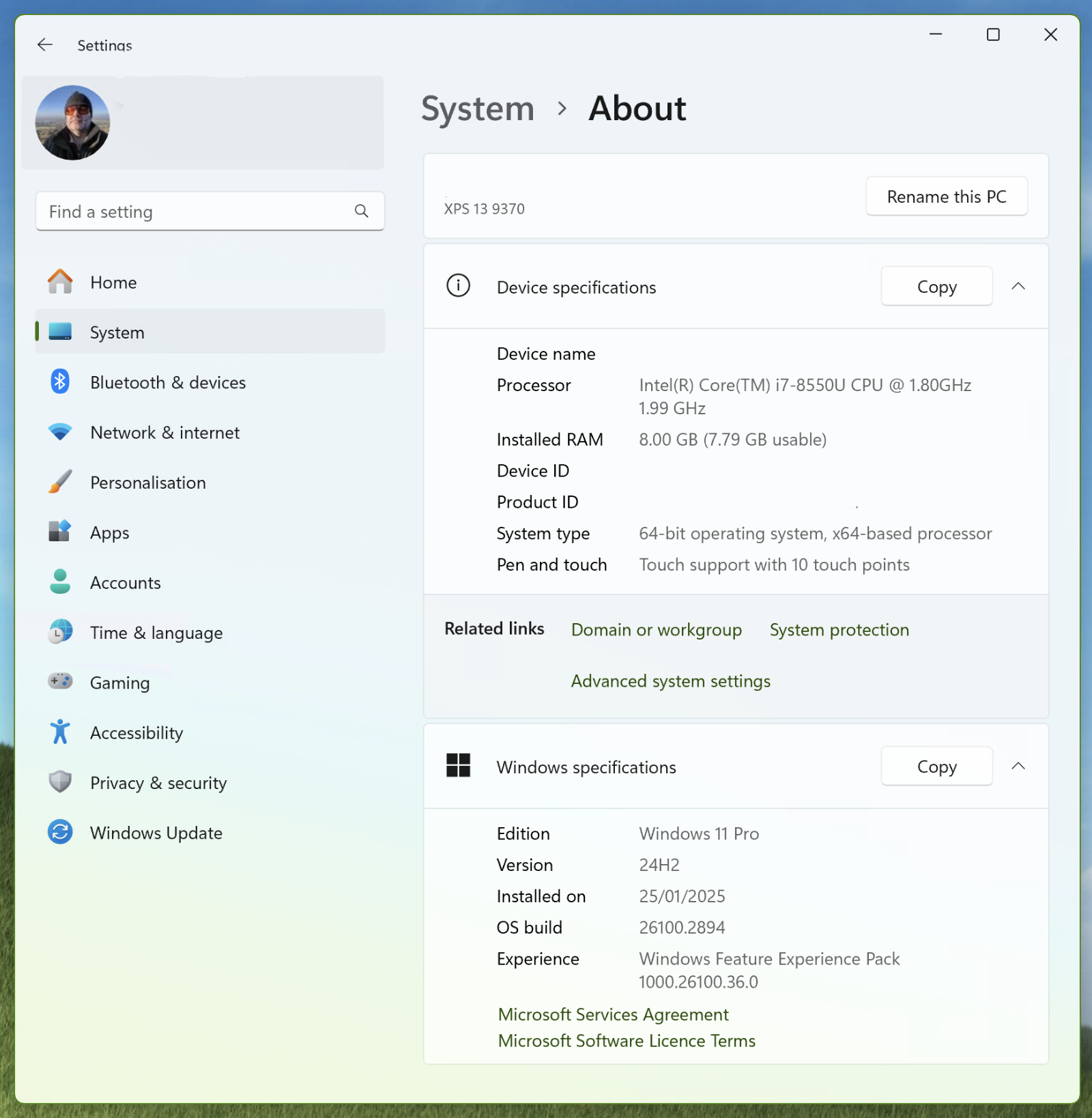Click the back arrow icon in Settings
This screenshot has height=1118, width=1092.
(45, 45)
